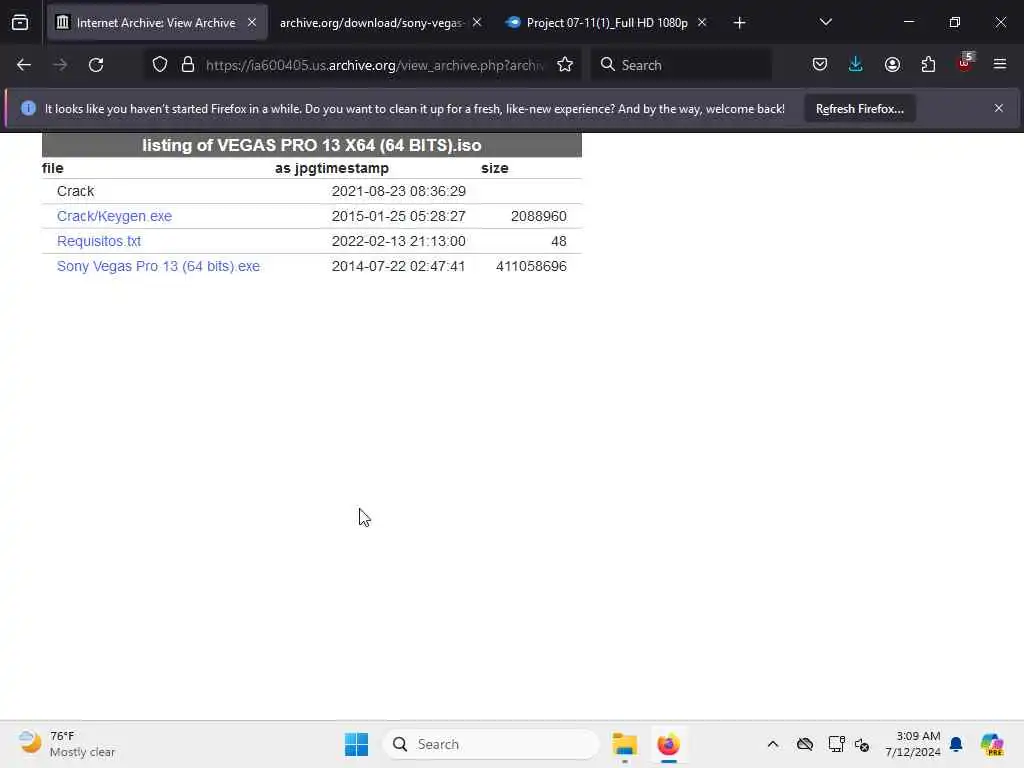Open the notifications bell icon
Screen dimensions: 1024x768
point(956,744)
